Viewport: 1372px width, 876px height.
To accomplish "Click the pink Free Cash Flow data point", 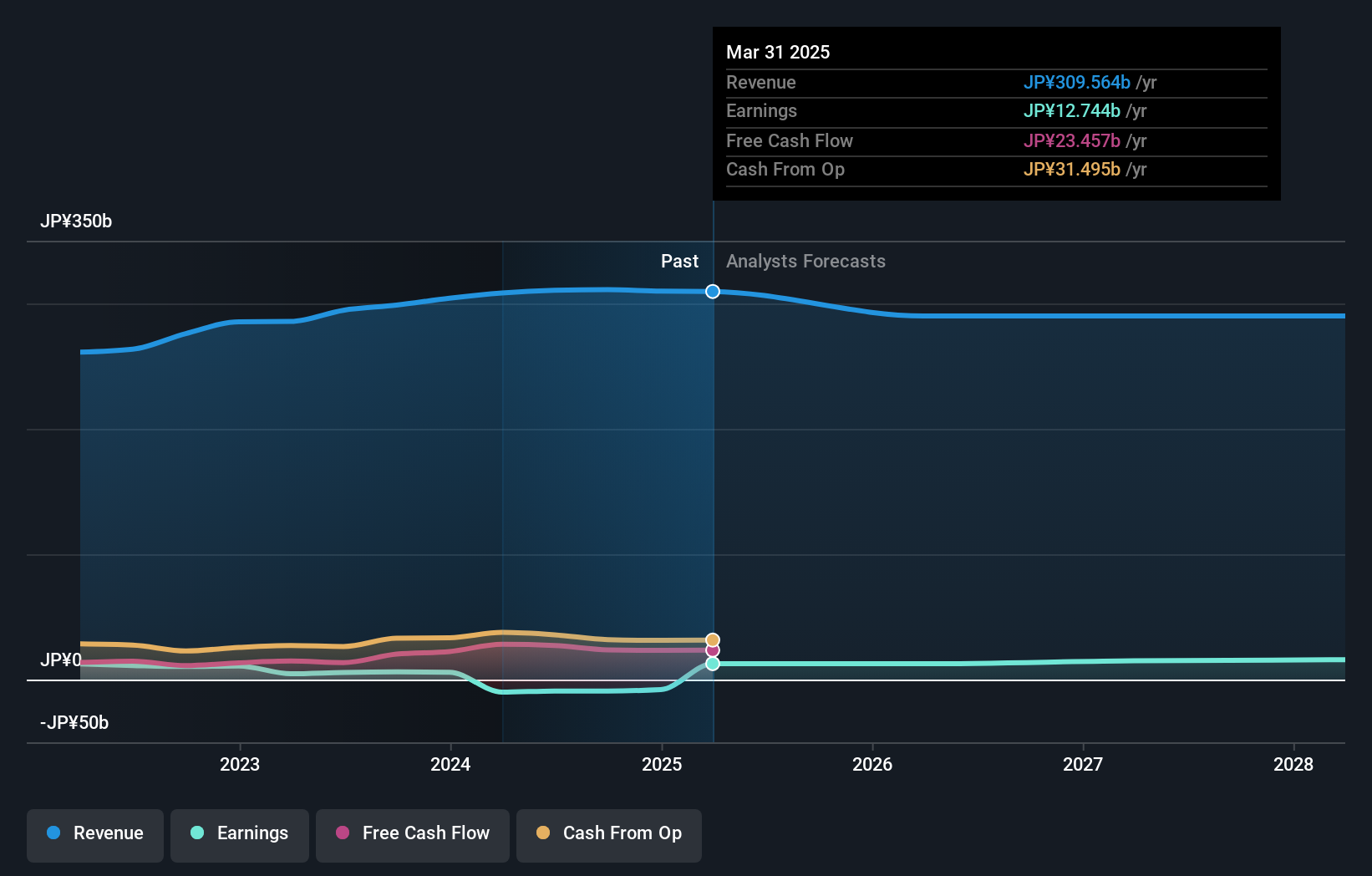I will [x=713, y=650].
